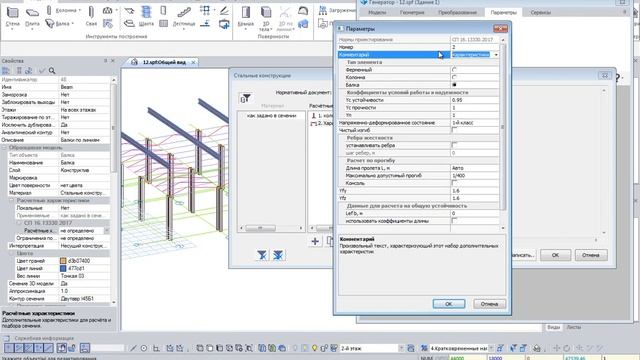
Task: Open the Комментарий value dropdown arrow
Action: [496, 55]
